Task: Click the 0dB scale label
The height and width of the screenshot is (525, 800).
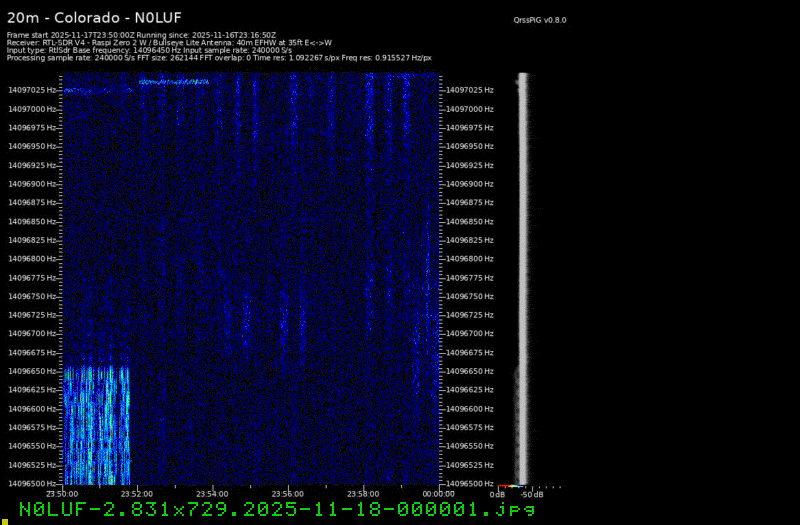Action: click(x=497, y=494)
